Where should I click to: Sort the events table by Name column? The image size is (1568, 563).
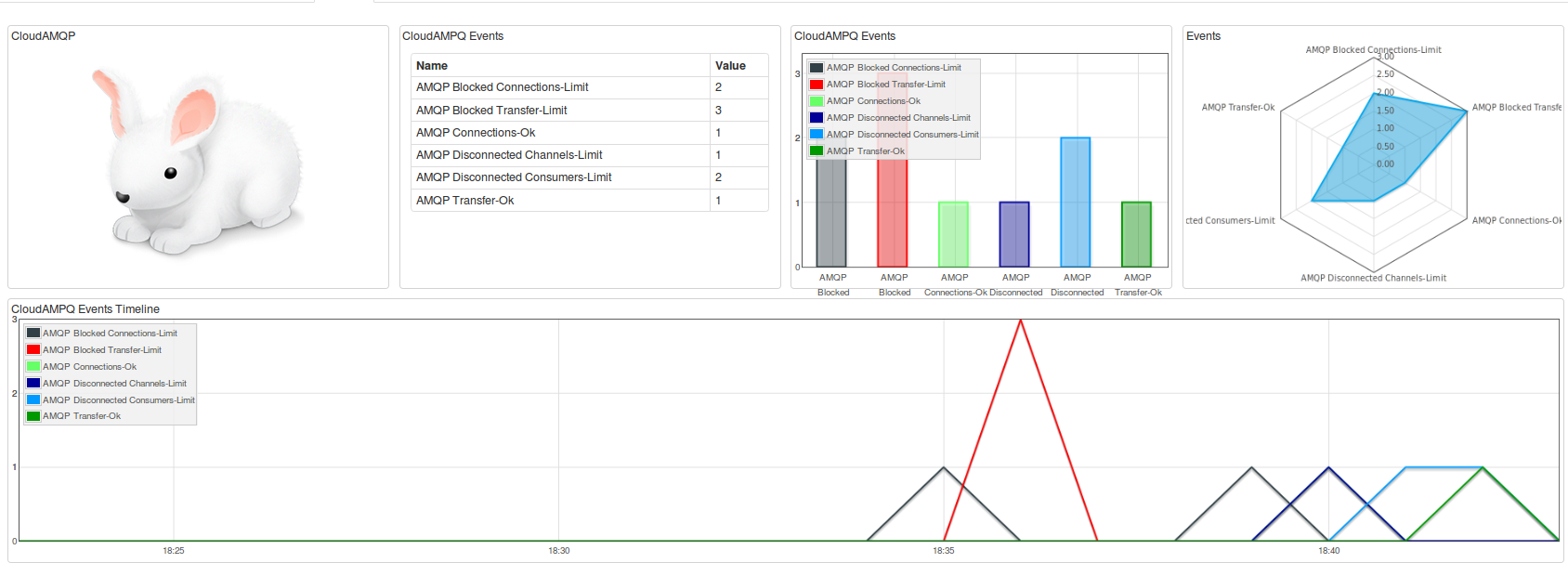click(x=432, y=66)
